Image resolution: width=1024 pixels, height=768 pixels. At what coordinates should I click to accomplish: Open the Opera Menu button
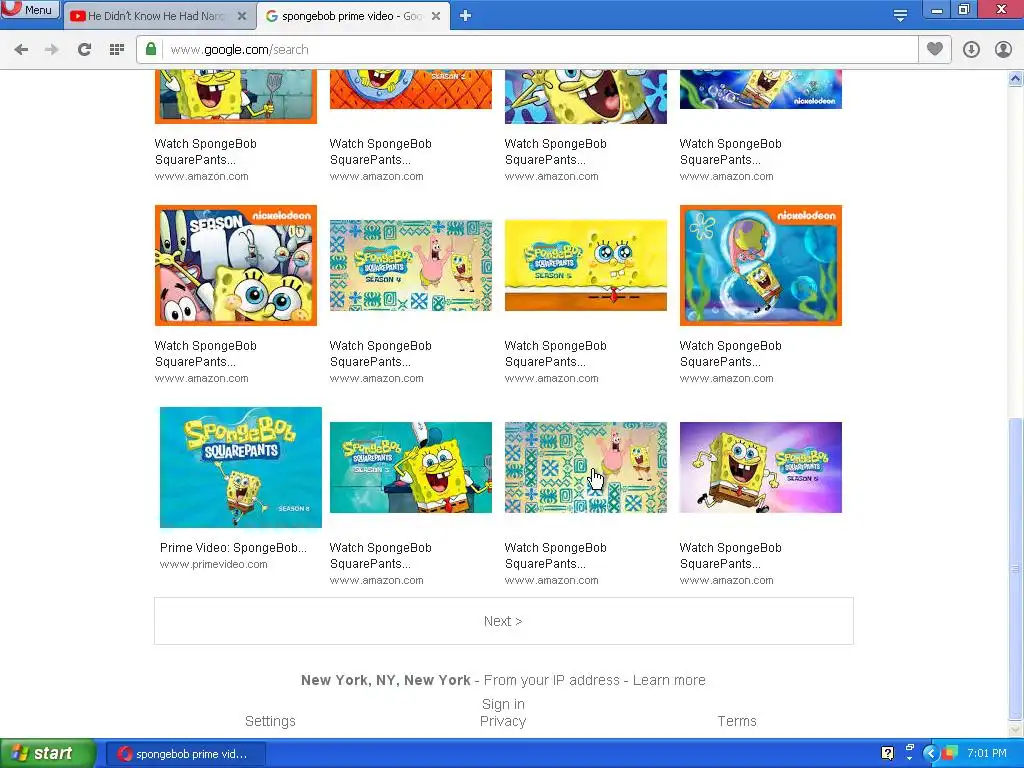[30, 10]
